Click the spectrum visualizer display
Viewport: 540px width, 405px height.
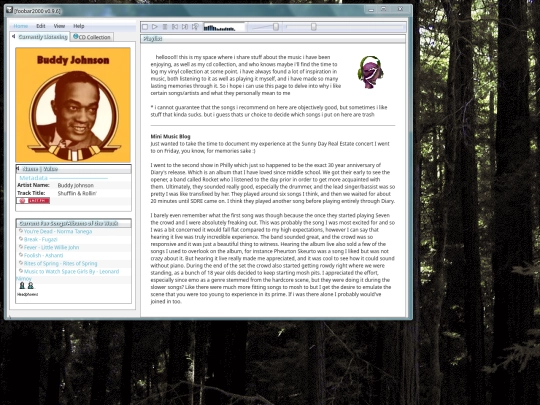tap(224, 27)
